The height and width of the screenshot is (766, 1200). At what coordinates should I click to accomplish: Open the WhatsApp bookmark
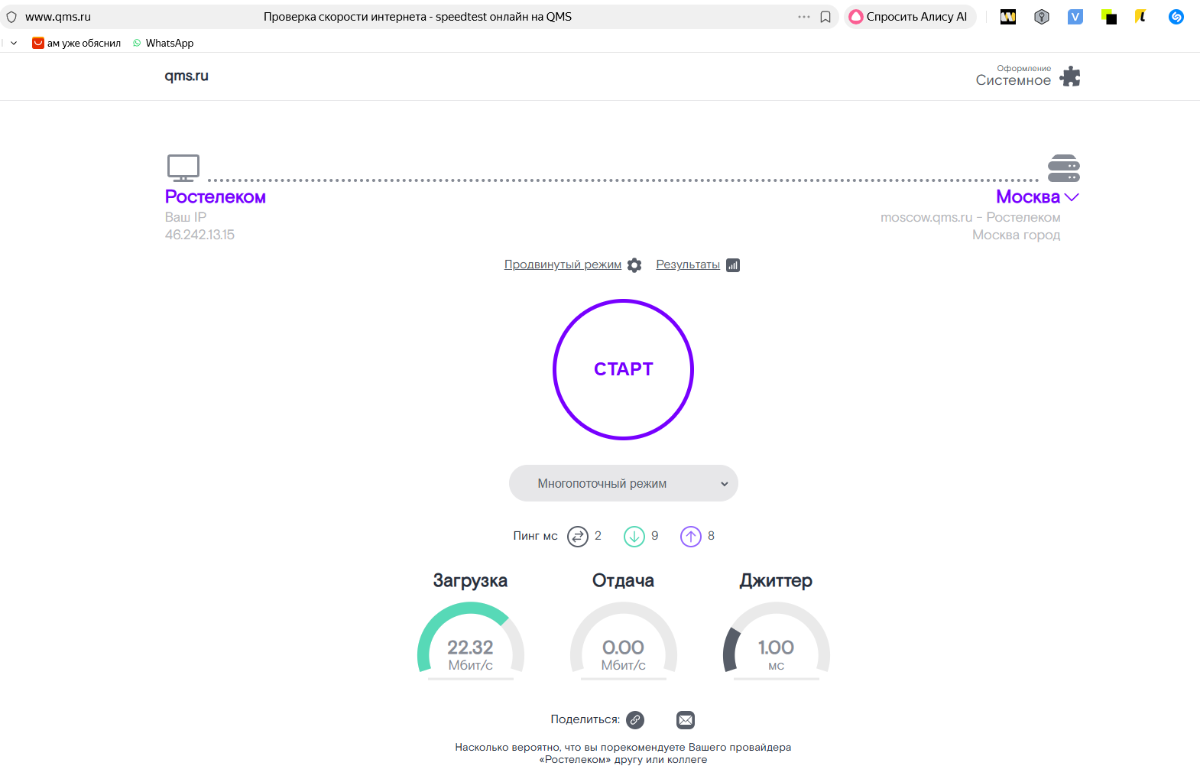[163, 43]
